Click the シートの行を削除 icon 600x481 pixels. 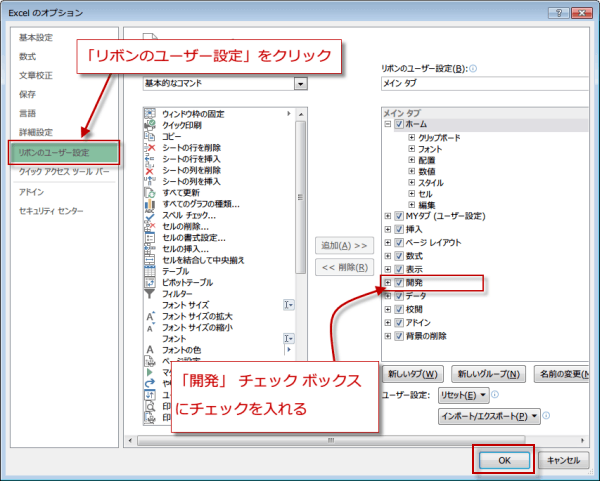coord(151,148)
